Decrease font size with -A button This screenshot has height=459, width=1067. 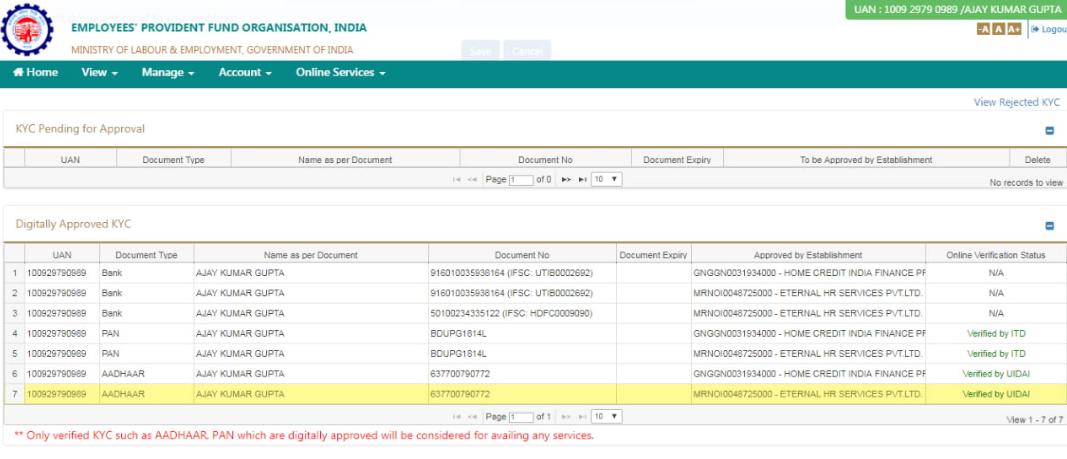point(984,30)
